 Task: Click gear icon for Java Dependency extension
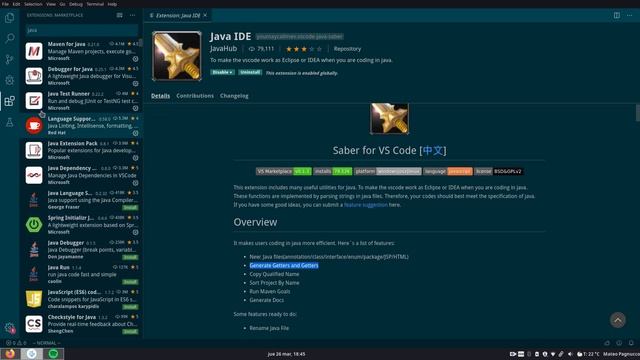coord(136,182)
